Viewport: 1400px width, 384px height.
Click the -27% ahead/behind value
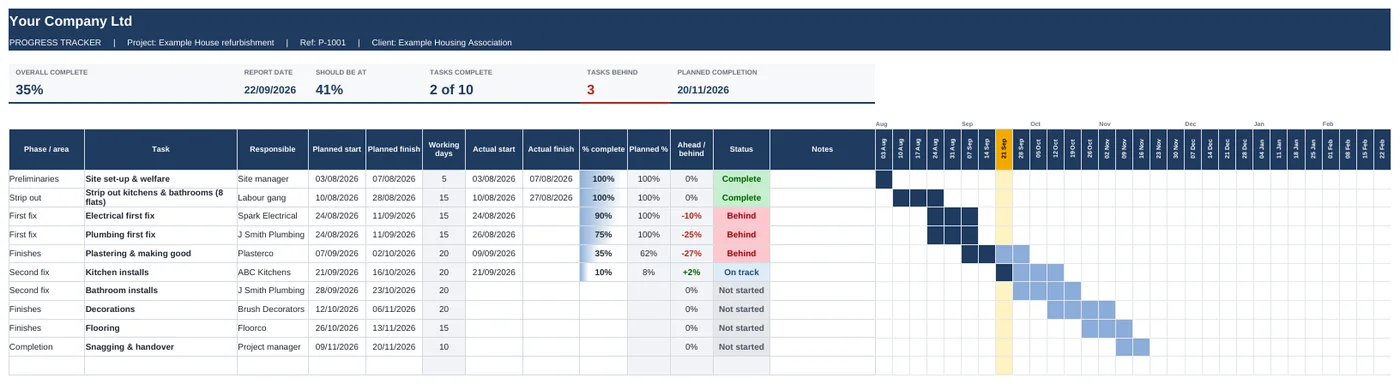[x=691, y=254]
